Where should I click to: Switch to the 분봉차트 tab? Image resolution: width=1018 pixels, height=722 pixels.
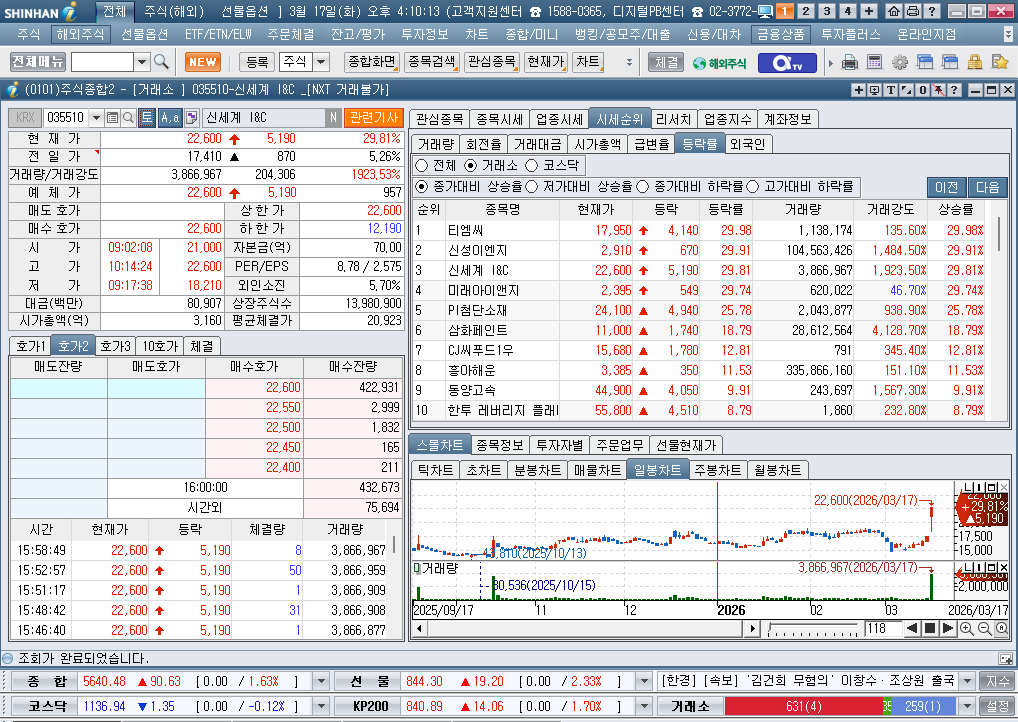pos(537,470)
